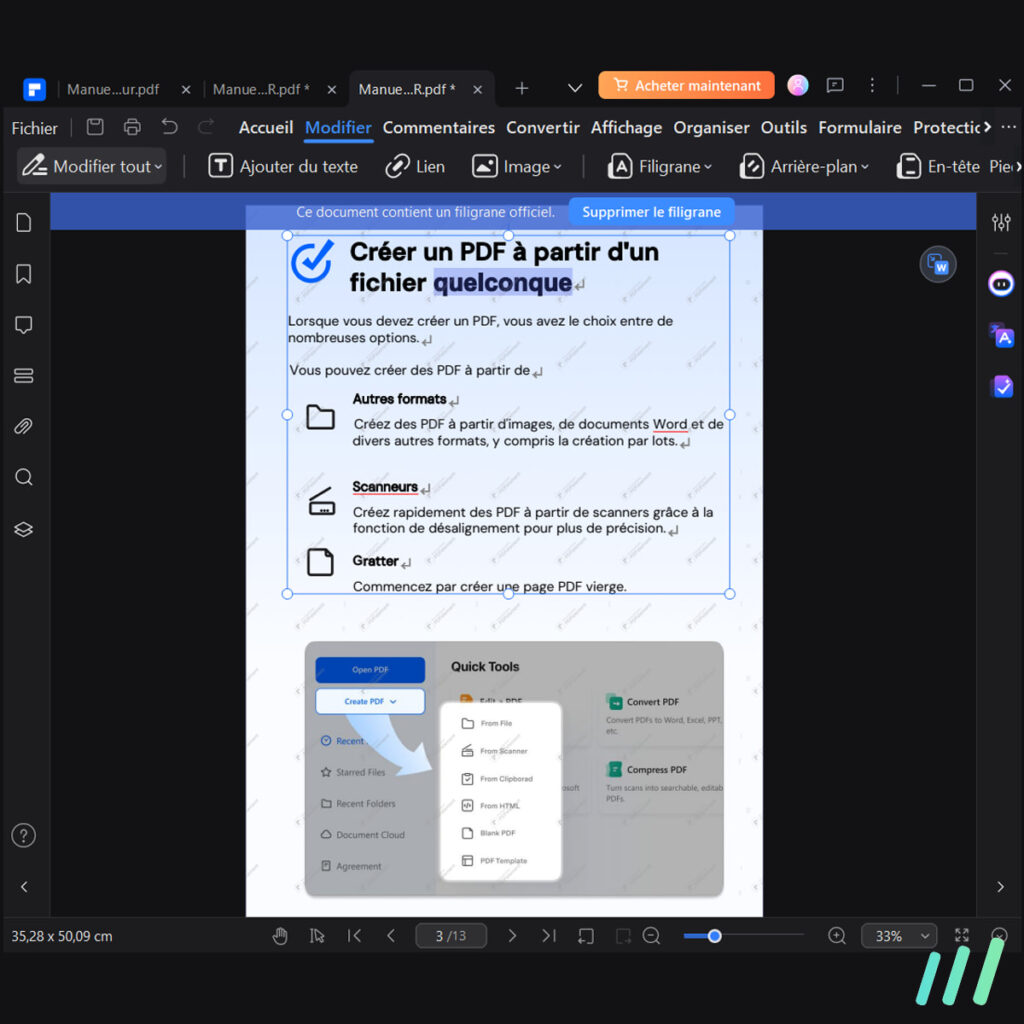Click Ajouter du texte
The image size is (1024, 1024).
(283, 167)
